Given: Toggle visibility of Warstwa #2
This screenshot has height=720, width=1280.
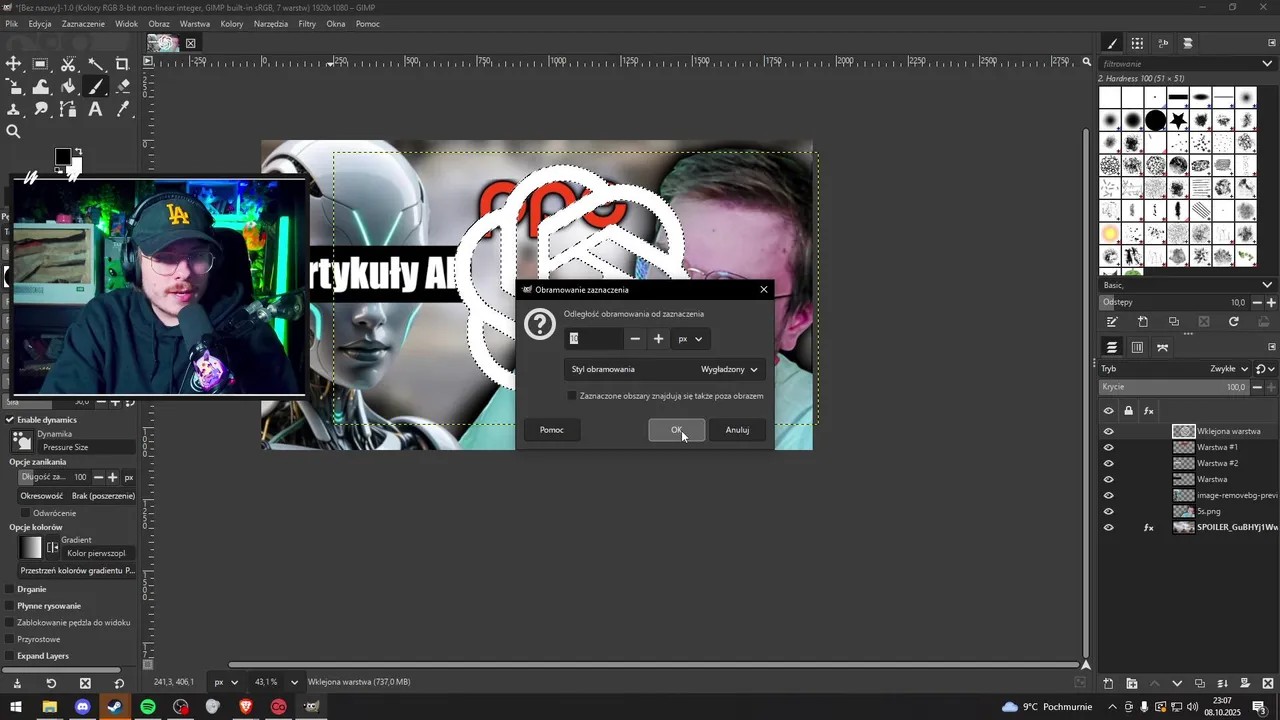Looking at the screenshot, I should point(1108,463).
